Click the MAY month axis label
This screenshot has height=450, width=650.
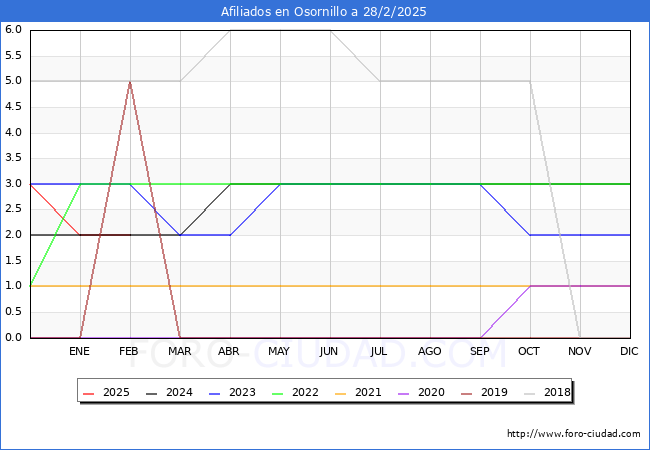pos(279,351)
